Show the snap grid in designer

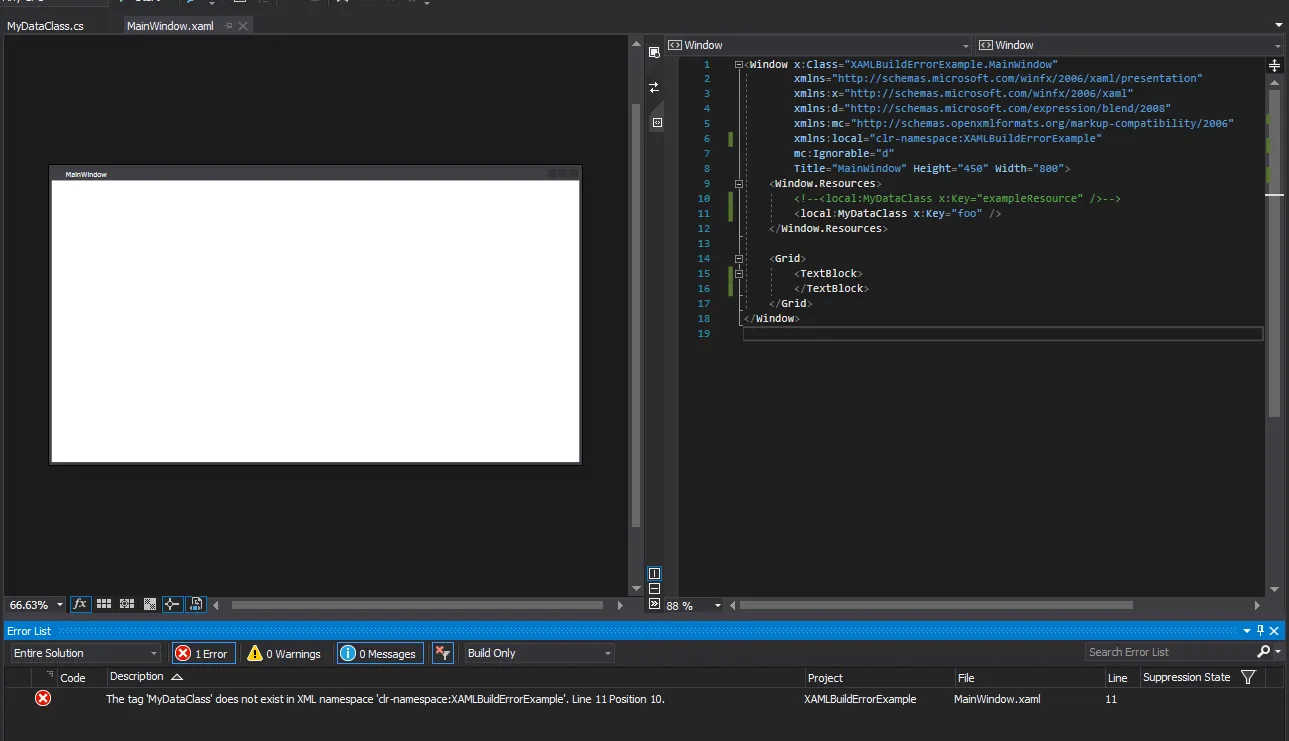point(104,605)
